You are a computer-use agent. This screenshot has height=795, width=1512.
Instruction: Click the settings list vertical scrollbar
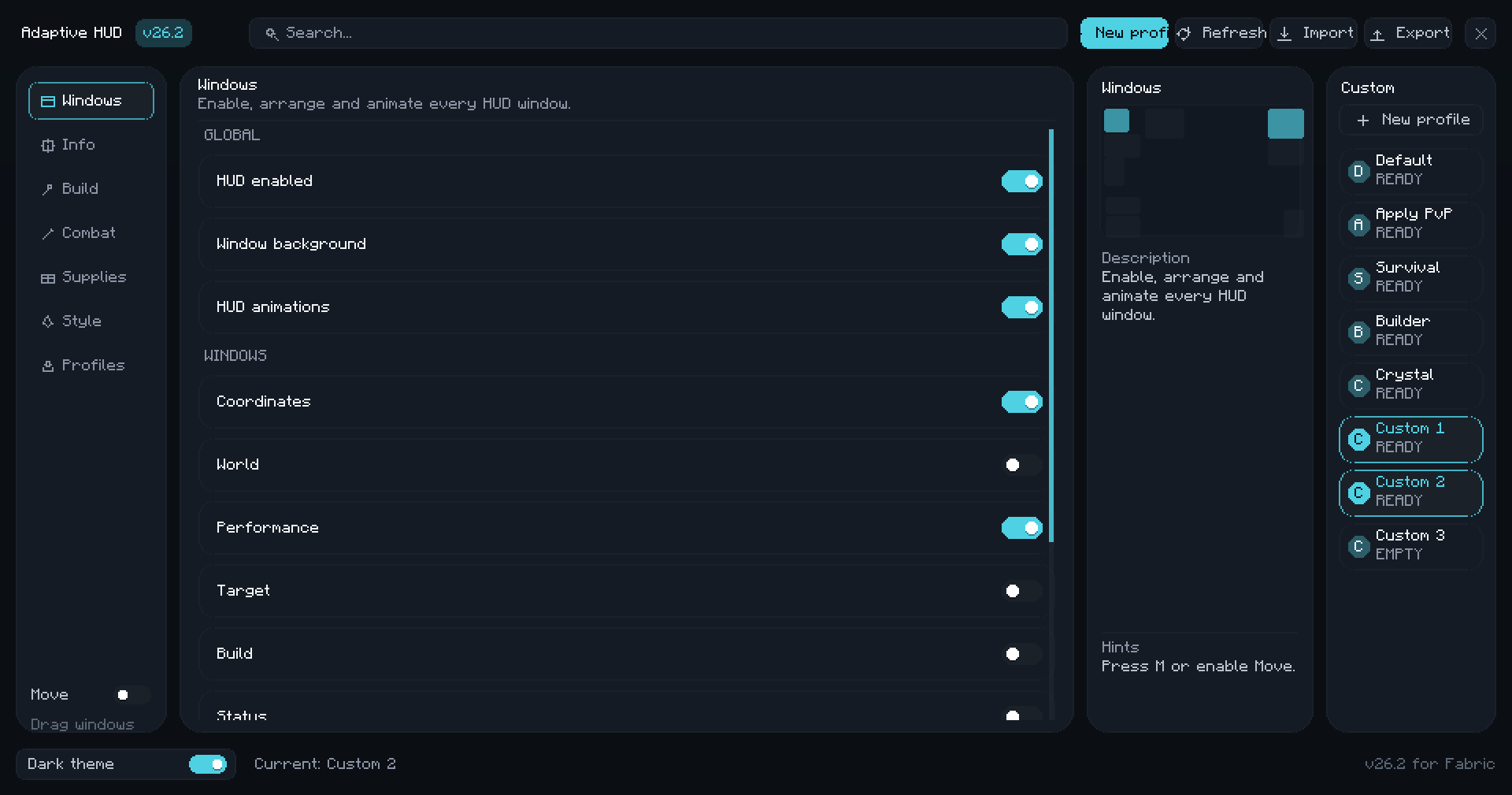(x=1051, y=336)
